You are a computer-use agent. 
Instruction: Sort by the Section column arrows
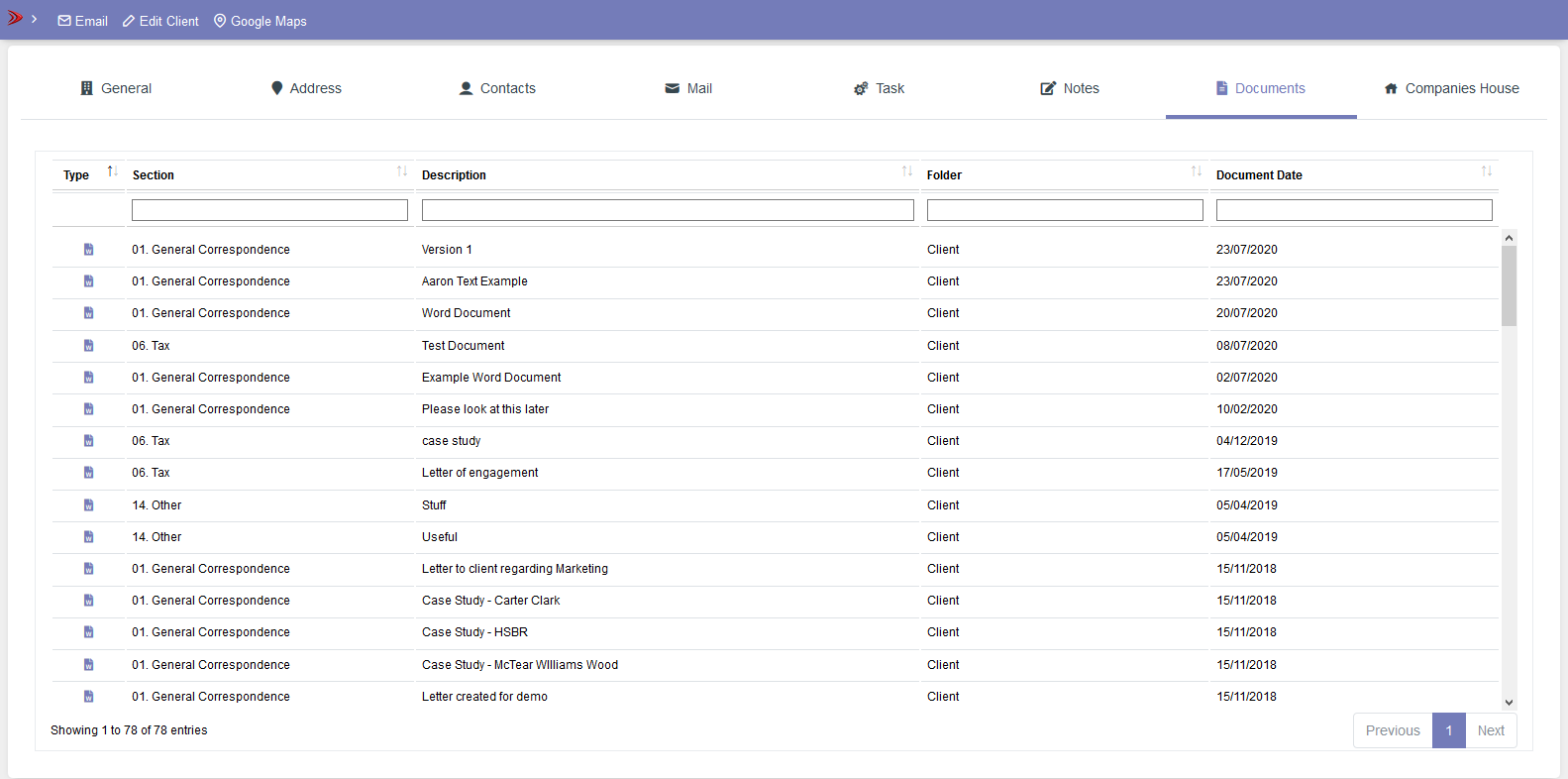(x=402, y=171)
